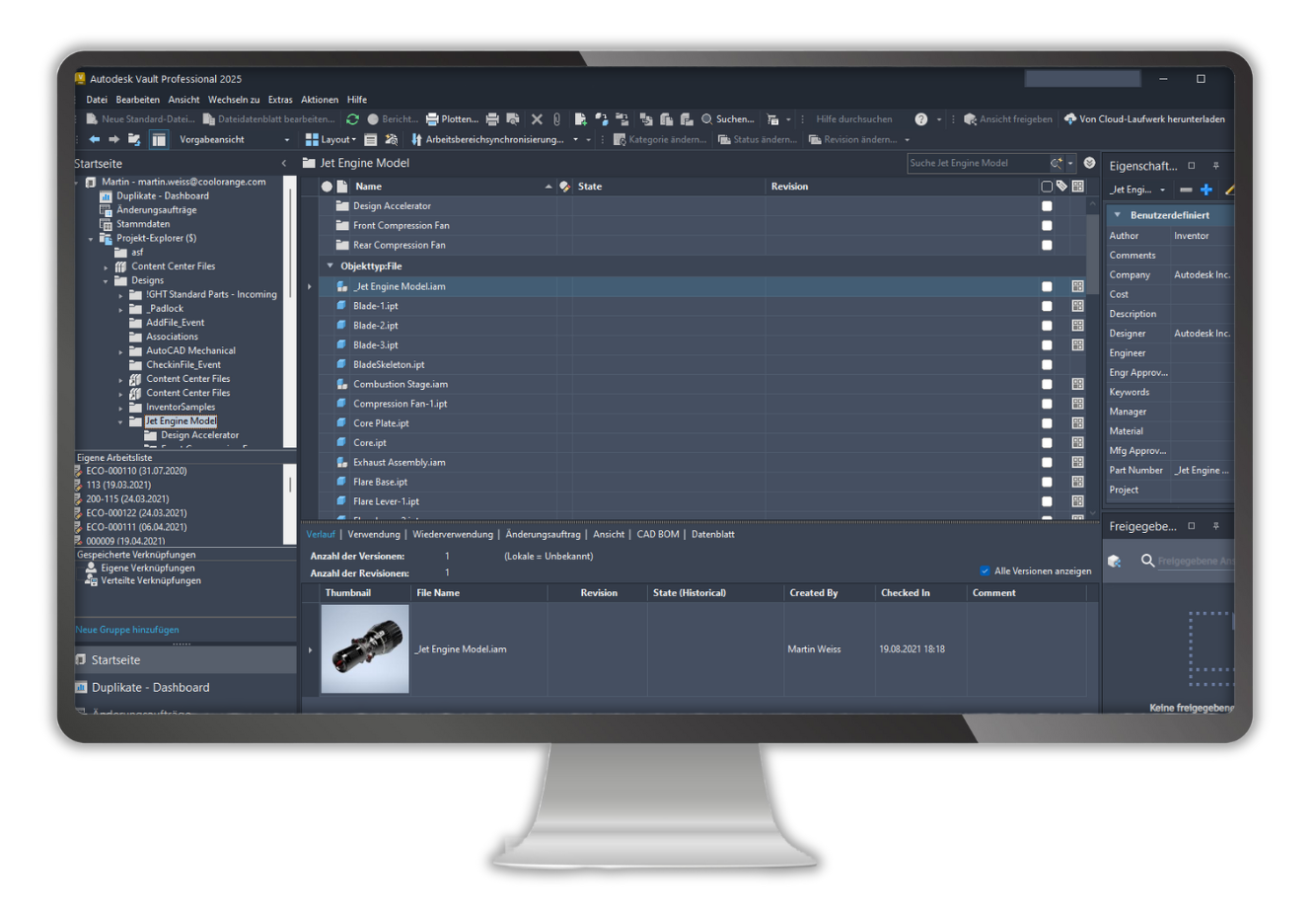Click the Status ändern toolbar button

point(758,140)
